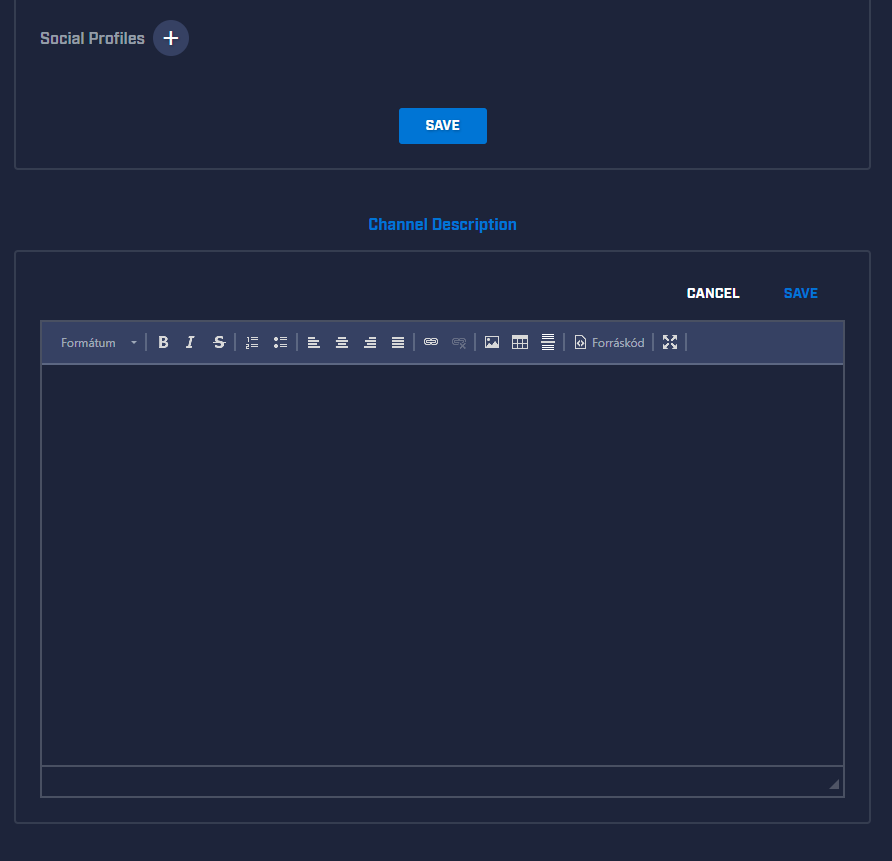Insert a hyperlink
This screenshot has width=892, height=861.
coord(431,342)
